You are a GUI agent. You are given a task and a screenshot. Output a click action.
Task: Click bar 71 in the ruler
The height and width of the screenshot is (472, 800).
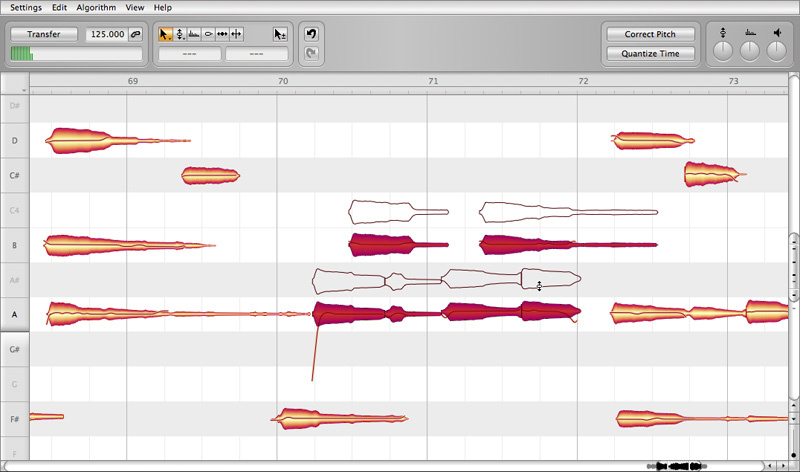pyautogui.click(x=433, y=81)
